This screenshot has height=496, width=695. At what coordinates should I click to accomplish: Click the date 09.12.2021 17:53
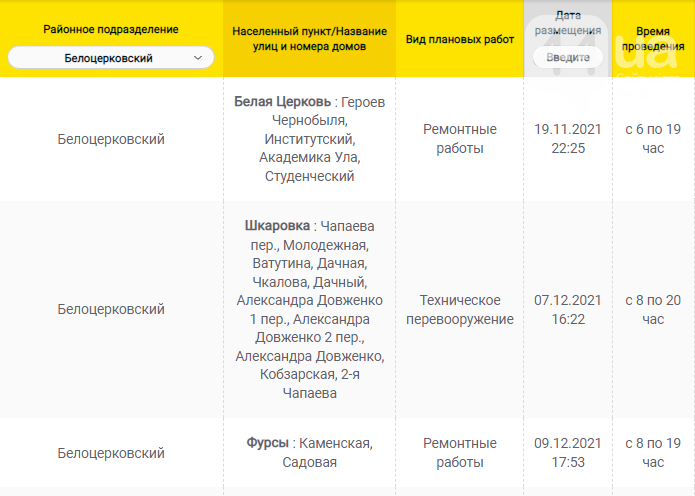click(x=567, y=453)
